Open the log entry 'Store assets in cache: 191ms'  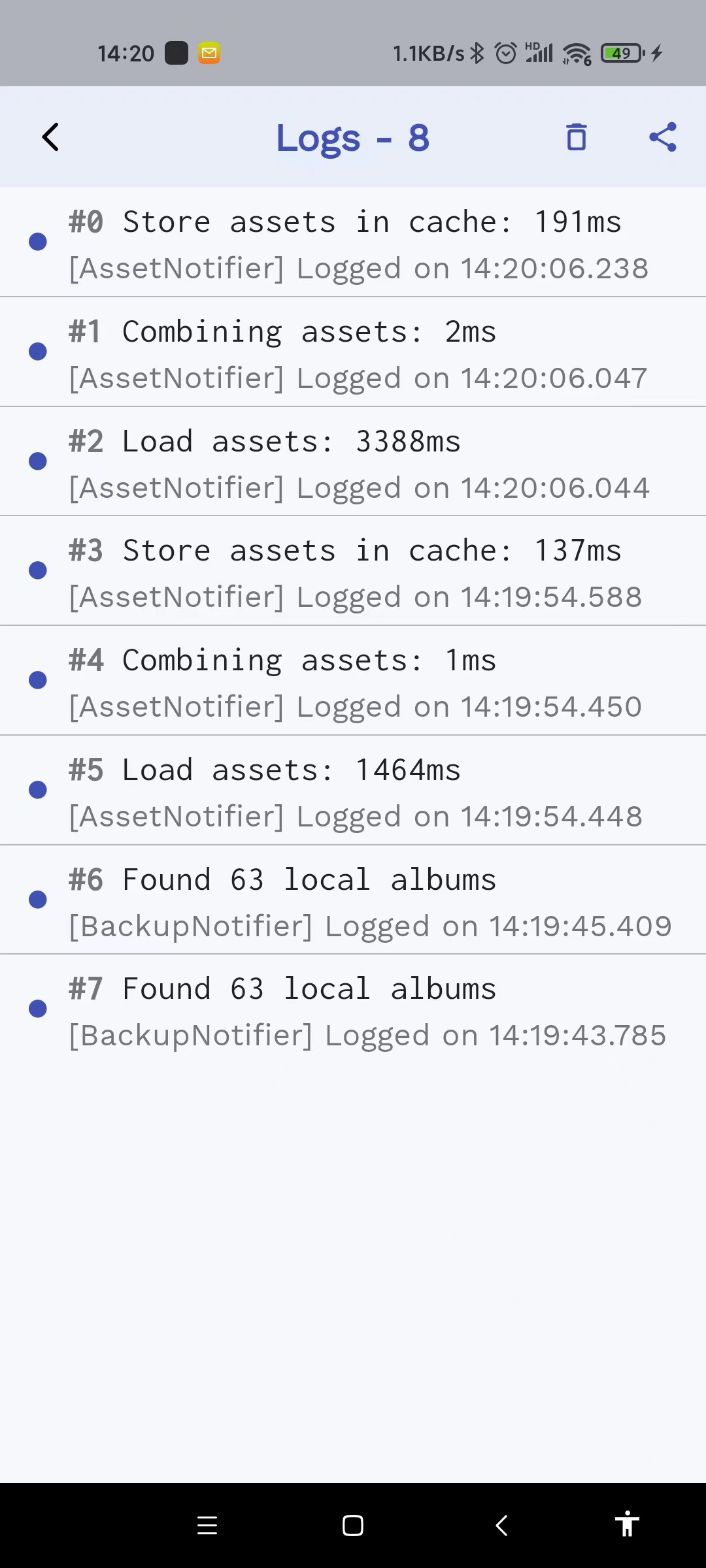point(353,242)
